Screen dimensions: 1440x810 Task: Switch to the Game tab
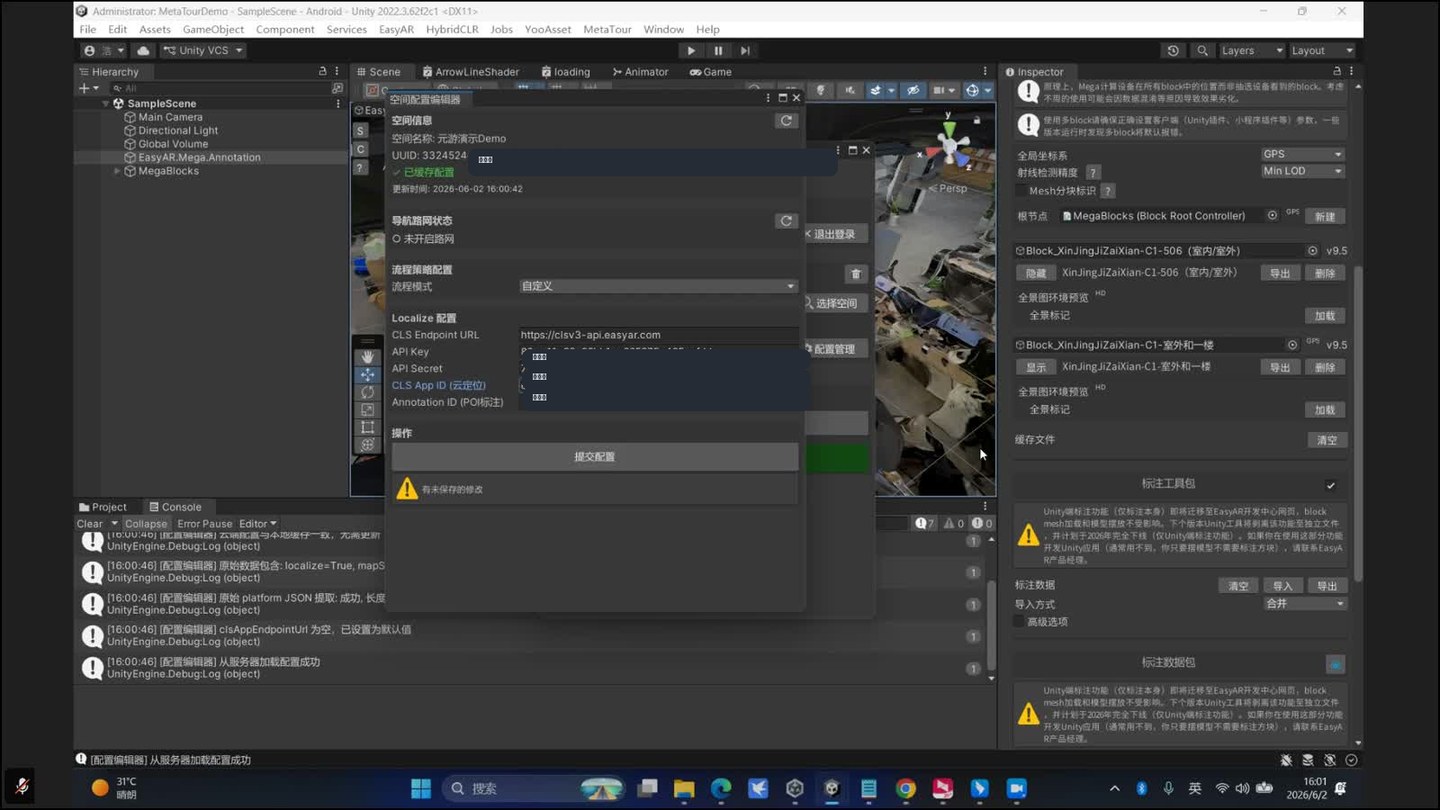(711, 72)
